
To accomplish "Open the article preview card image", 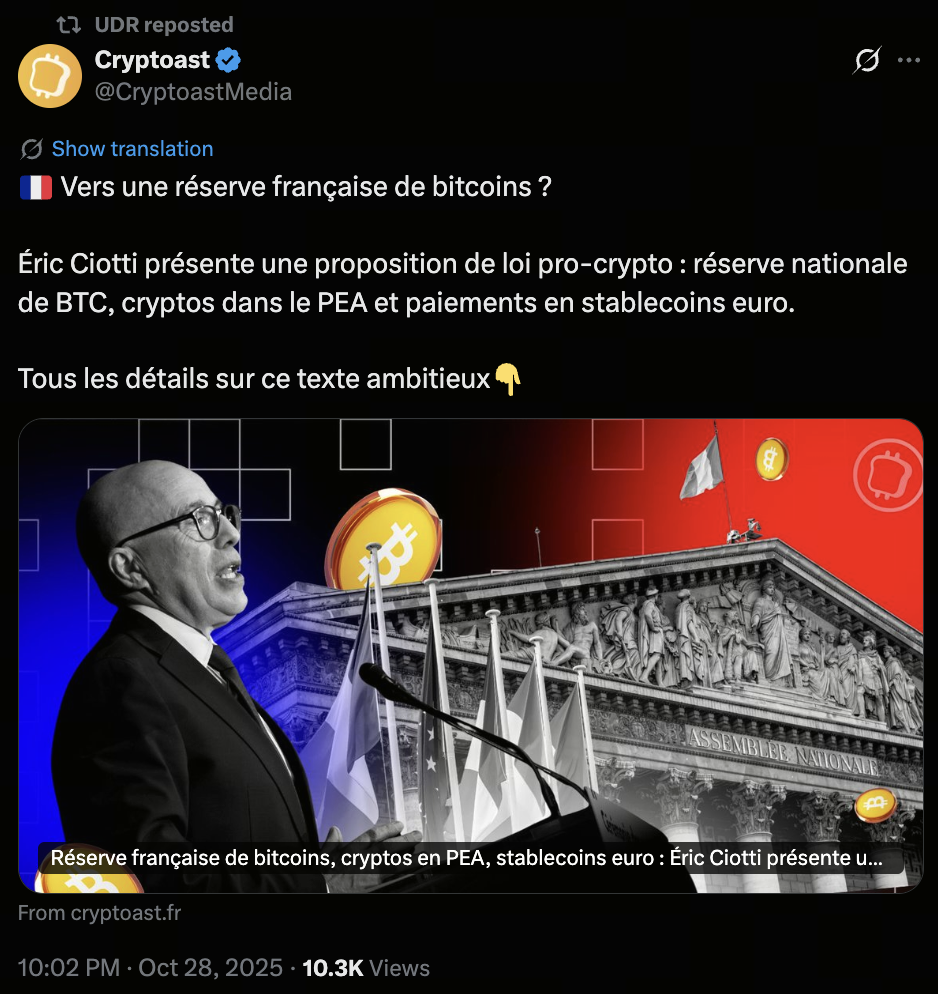I will click(470, 655).
